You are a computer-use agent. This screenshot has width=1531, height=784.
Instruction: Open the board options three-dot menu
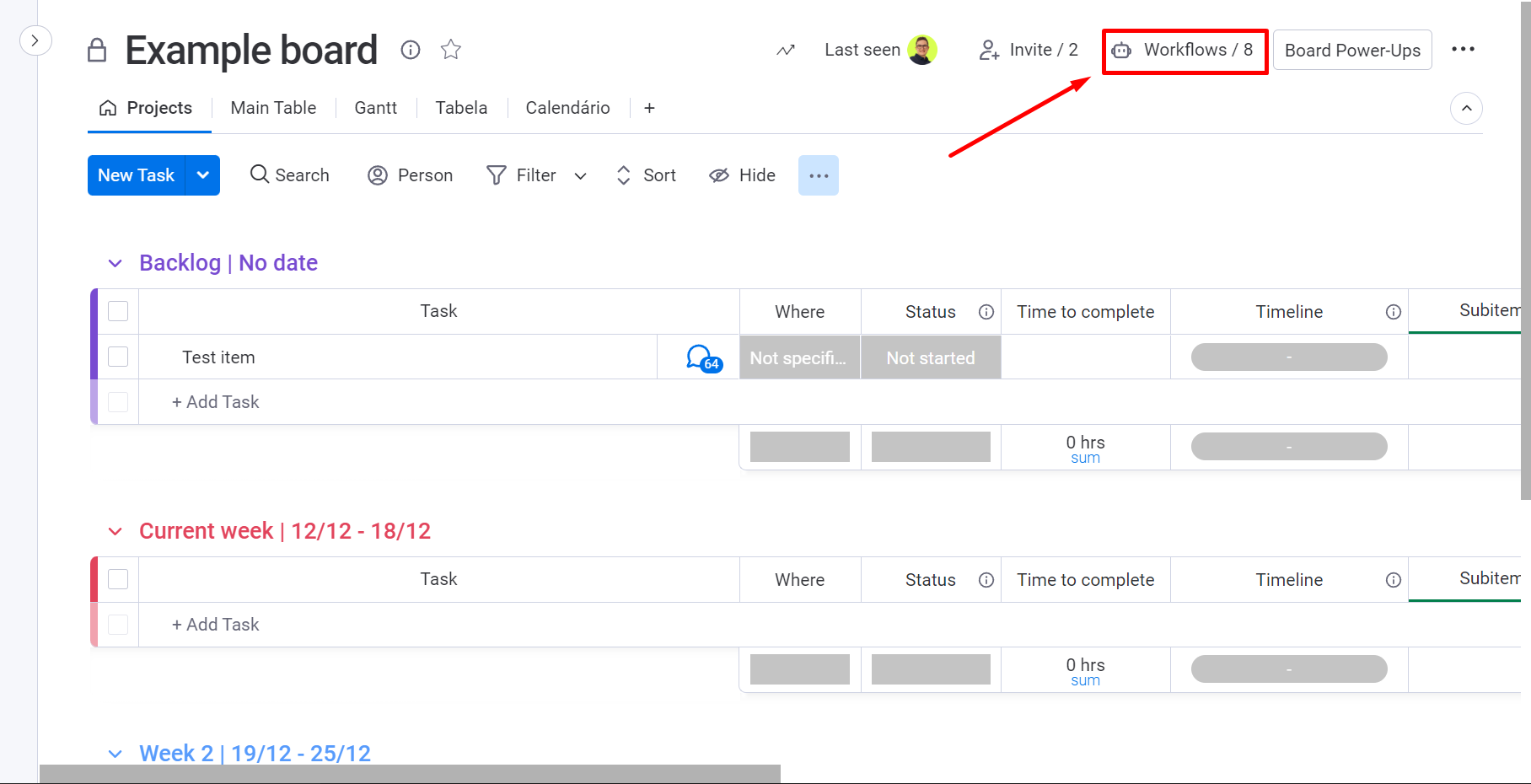1464,49
